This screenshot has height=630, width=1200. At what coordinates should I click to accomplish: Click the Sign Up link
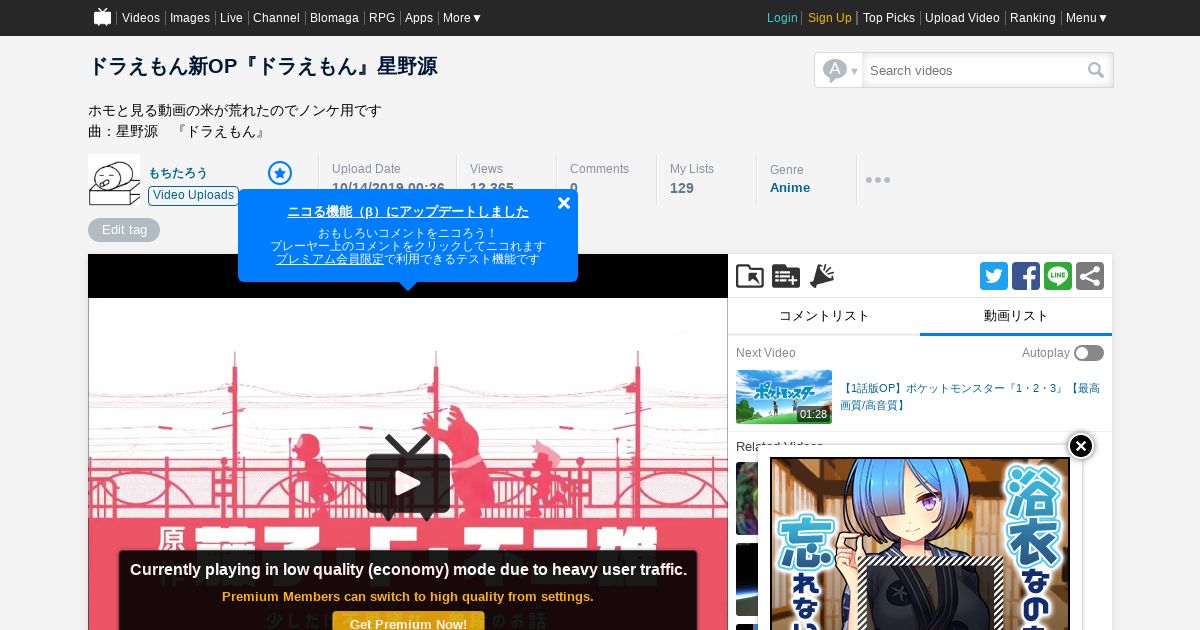(x=830, y=18)
